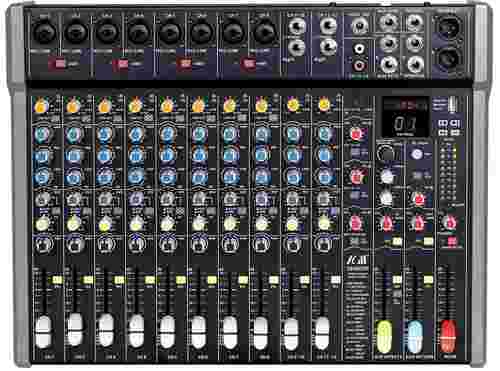
Task: Click the channel 8 XLR combo input jack
Action: coord(265,33)
